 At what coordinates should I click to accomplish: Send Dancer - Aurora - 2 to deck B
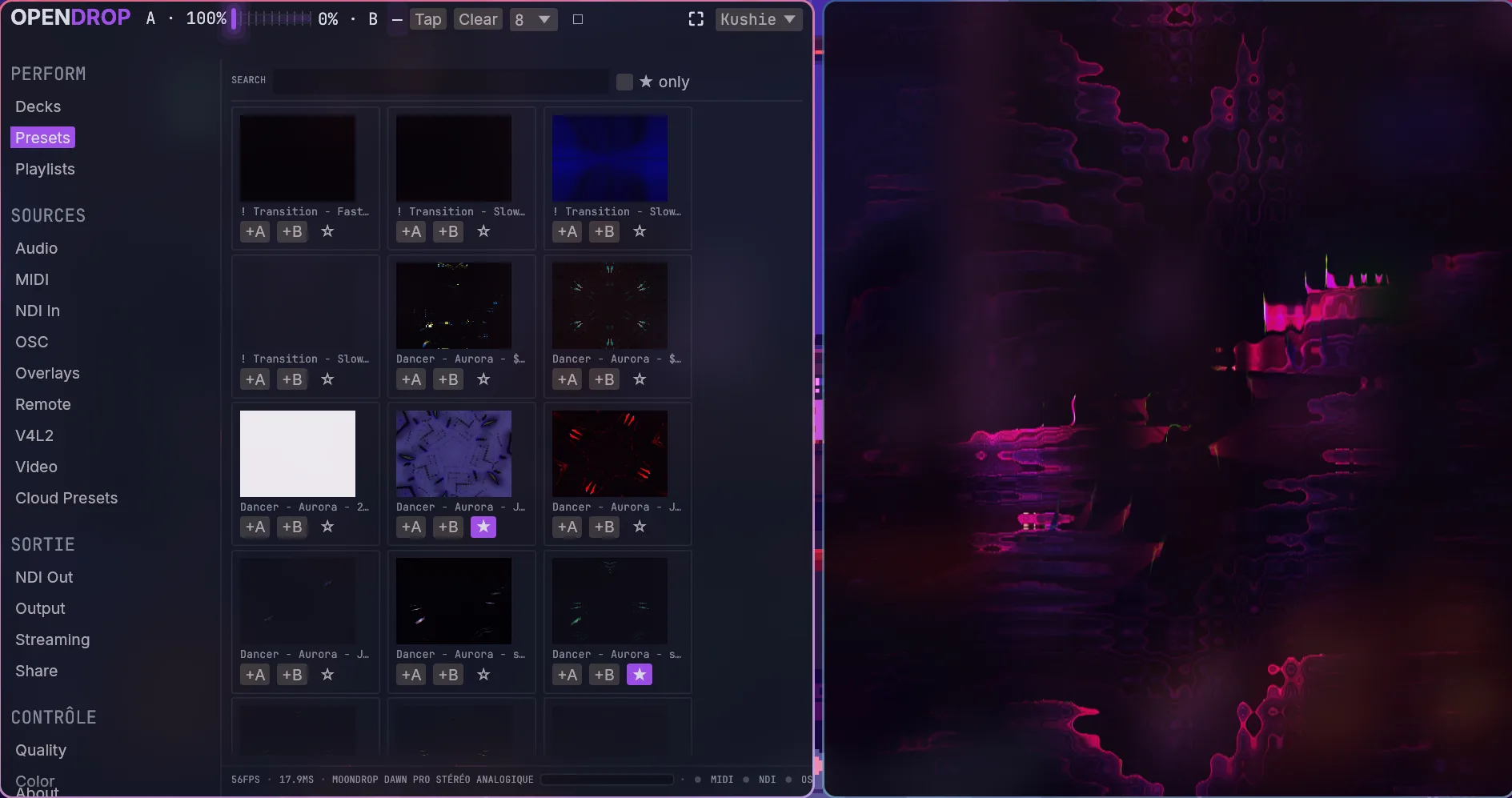click(x=292, y=527)
